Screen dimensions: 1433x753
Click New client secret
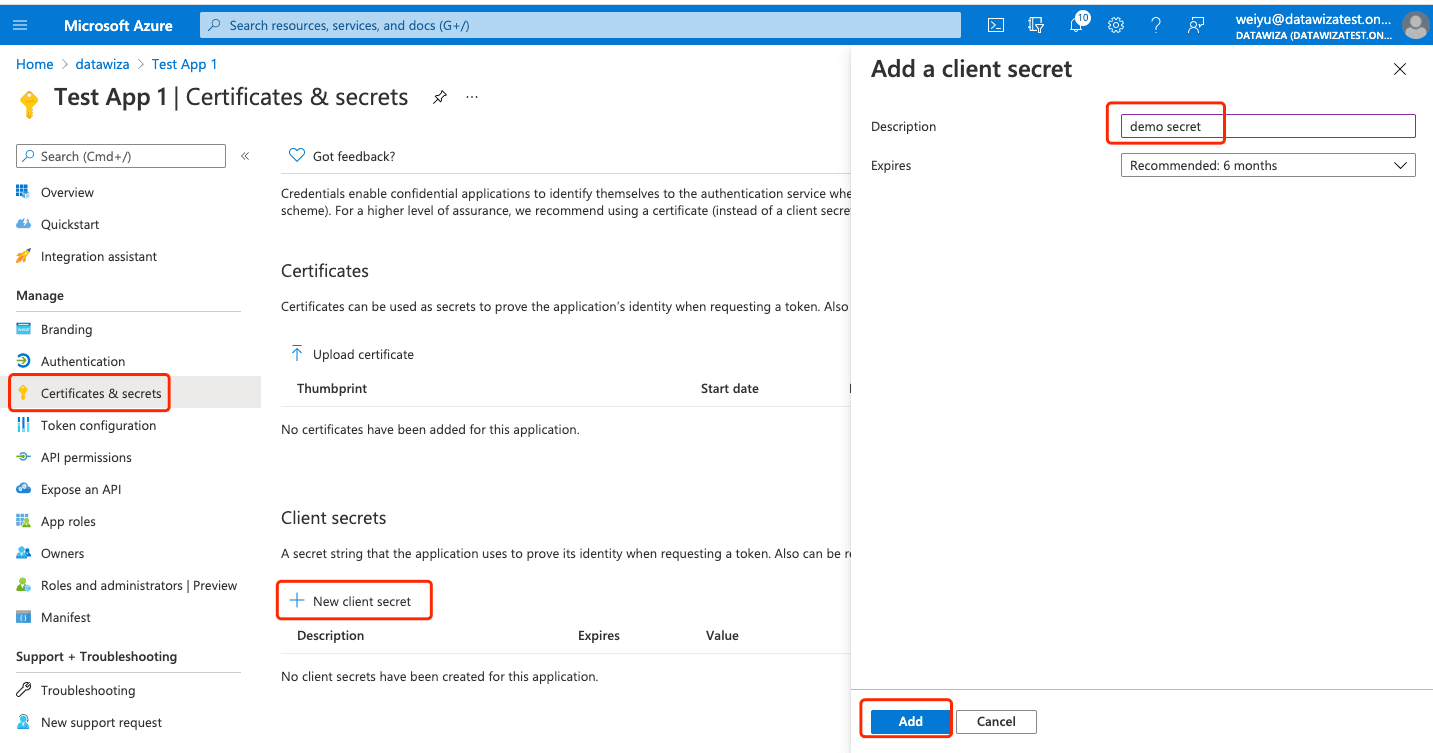(x=350, y=601)
